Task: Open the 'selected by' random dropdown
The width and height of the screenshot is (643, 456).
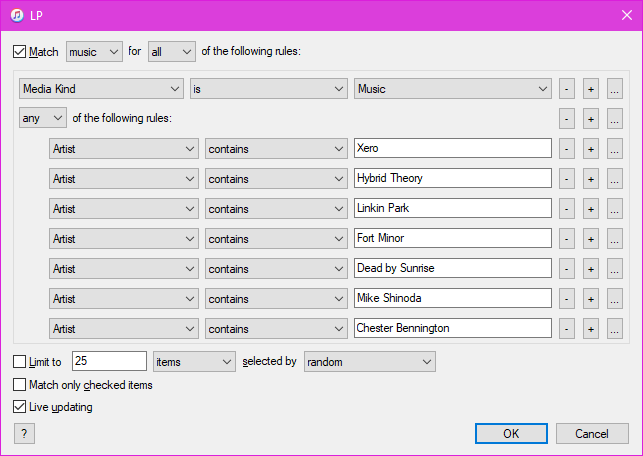Action: pos(370,362)
